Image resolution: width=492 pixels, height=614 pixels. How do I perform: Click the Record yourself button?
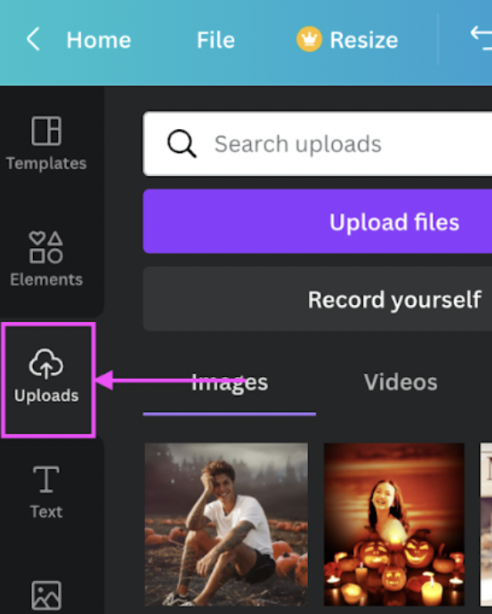tap(317, 299)
